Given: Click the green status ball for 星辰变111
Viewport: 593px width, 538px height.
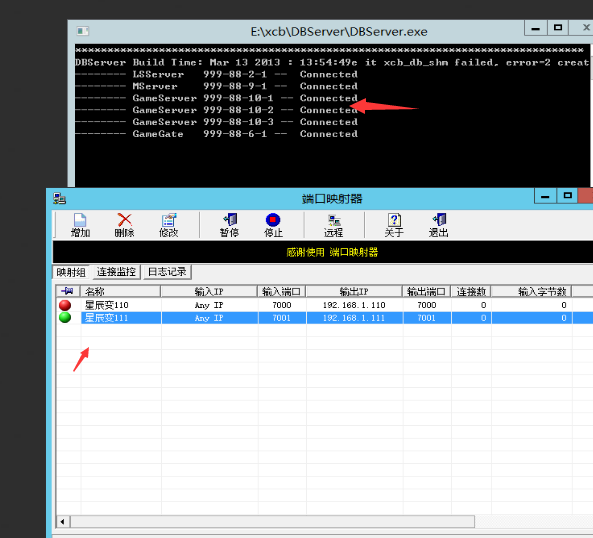Looking at the screenshot, I should 65,318.
